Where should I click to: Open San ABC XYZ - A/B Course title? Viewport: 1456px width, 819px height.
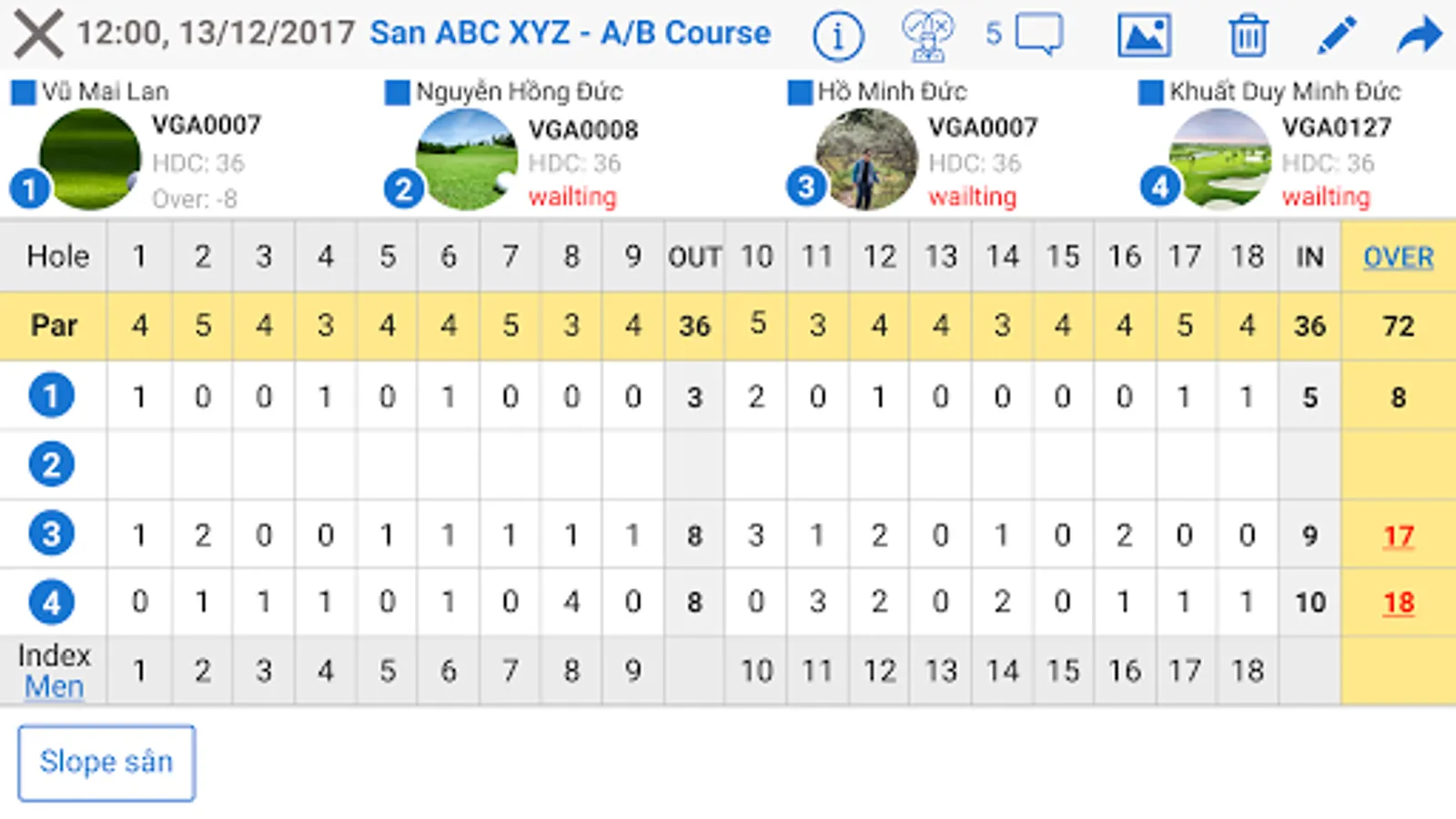pos(570,34)
